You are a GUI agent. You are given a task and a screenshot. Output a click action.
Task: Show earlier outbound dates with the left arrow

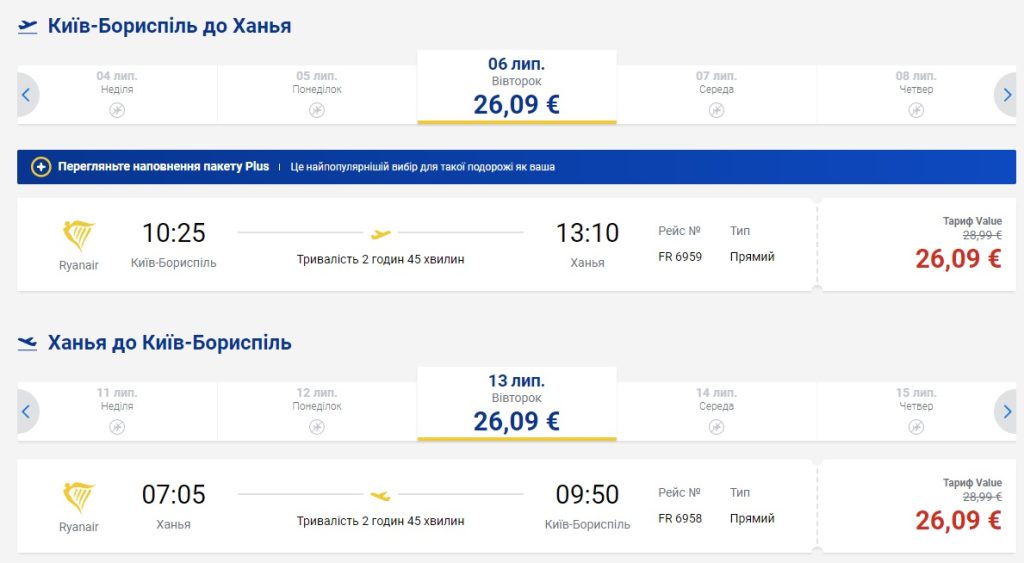click(26, 95)
